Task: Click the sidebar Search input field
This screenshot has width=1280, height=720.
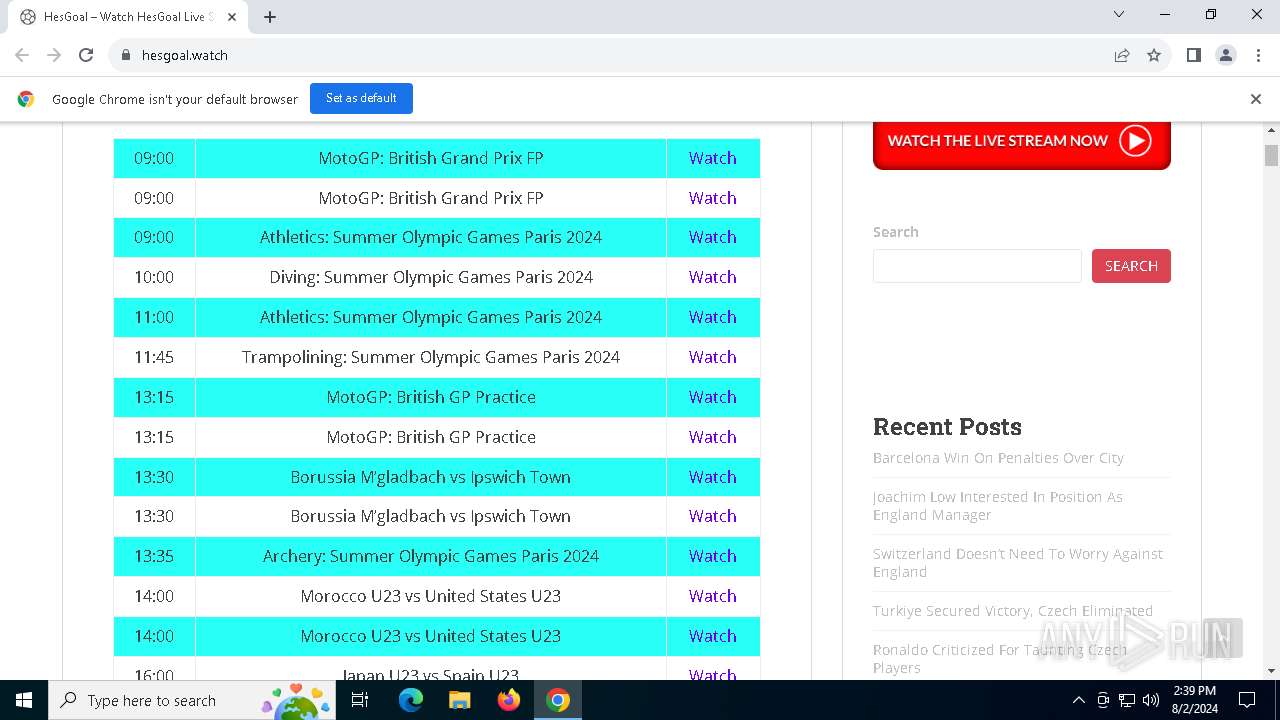Action: pos(977,266)
